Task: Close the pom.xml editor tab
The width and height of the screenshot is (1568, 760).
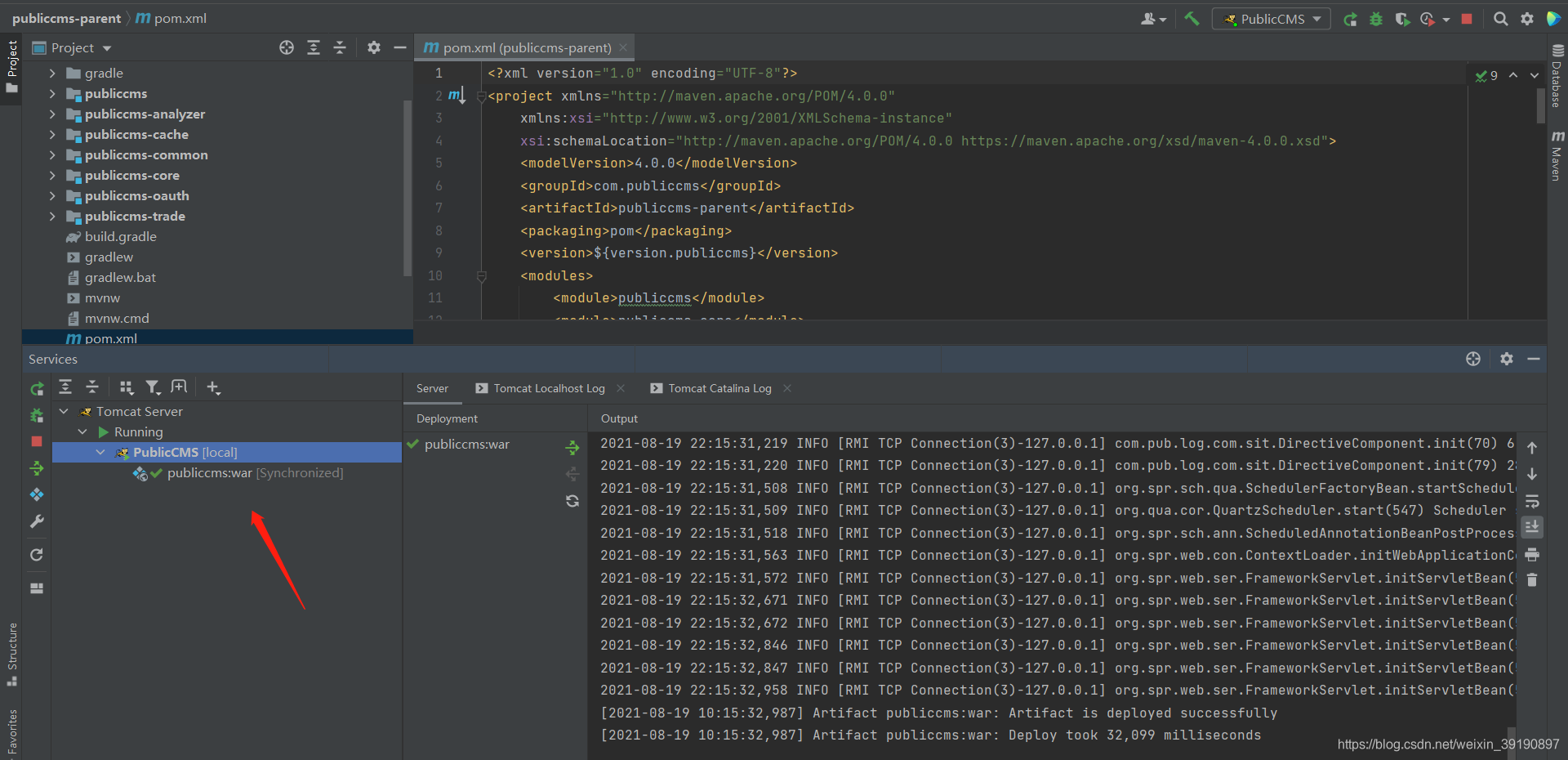Action: click(x=623, y=47)
